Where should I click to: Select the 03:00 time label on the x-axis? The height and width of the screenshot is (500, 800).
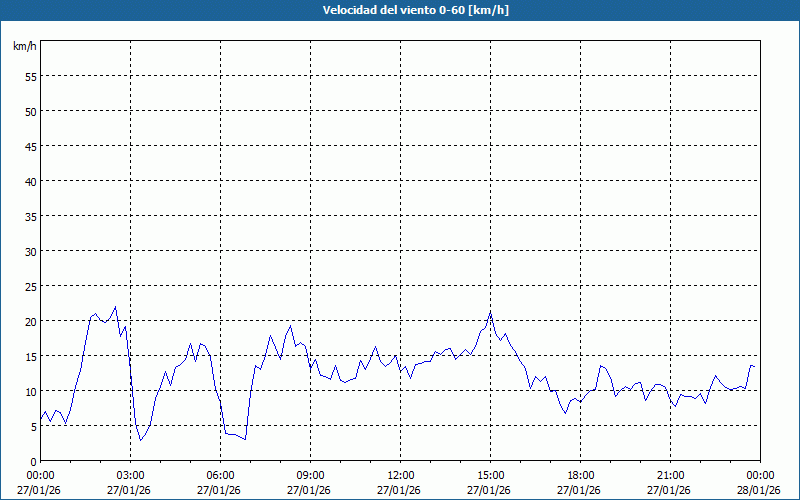pos(130,475)
